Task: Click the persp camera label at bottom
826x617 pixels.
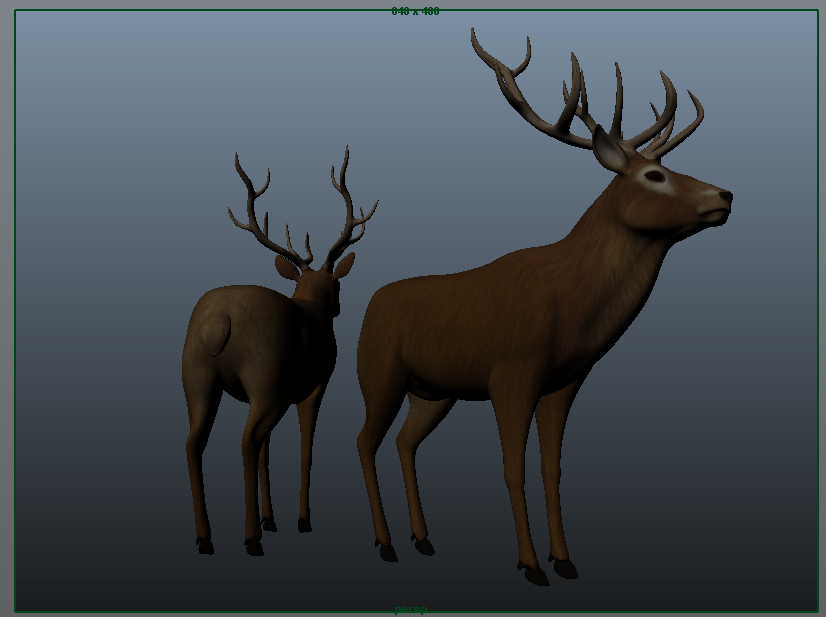Action: tap(410, 609)
